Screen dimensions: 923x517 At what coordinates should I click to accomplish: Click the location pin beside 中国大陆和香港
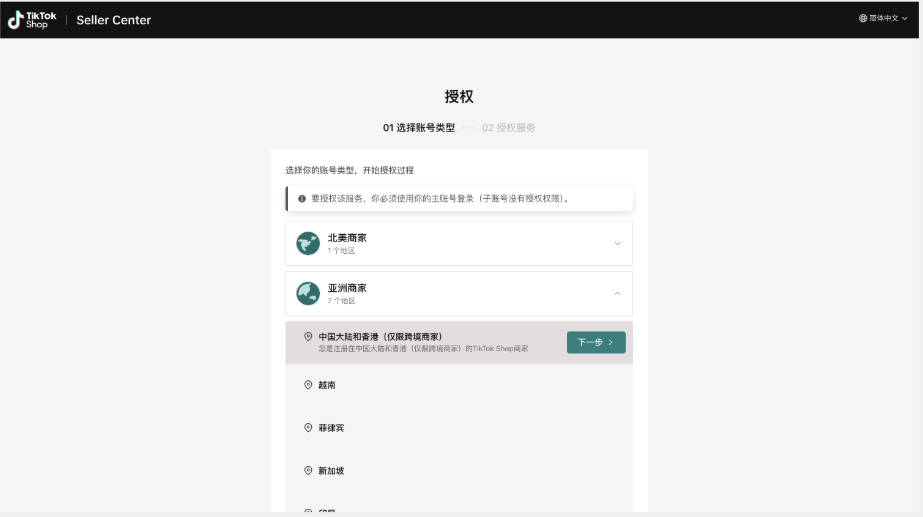click(x=308, y=337)
